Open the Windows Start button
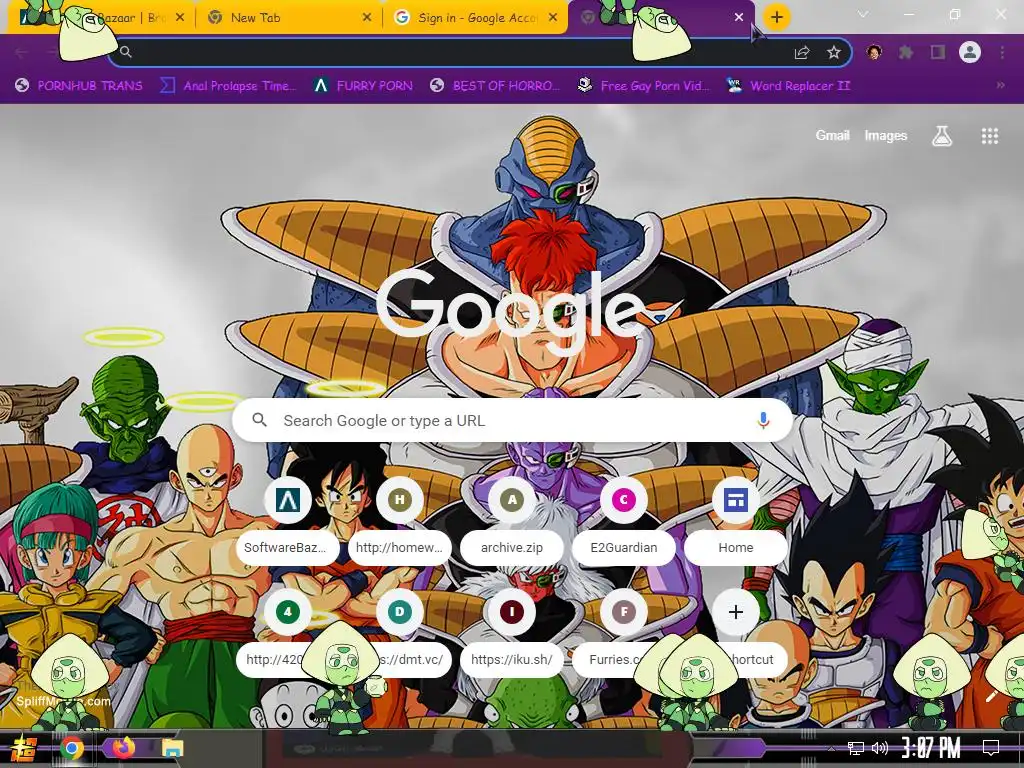This screenshot has width=1024, height=768. (x=24, y=748)
